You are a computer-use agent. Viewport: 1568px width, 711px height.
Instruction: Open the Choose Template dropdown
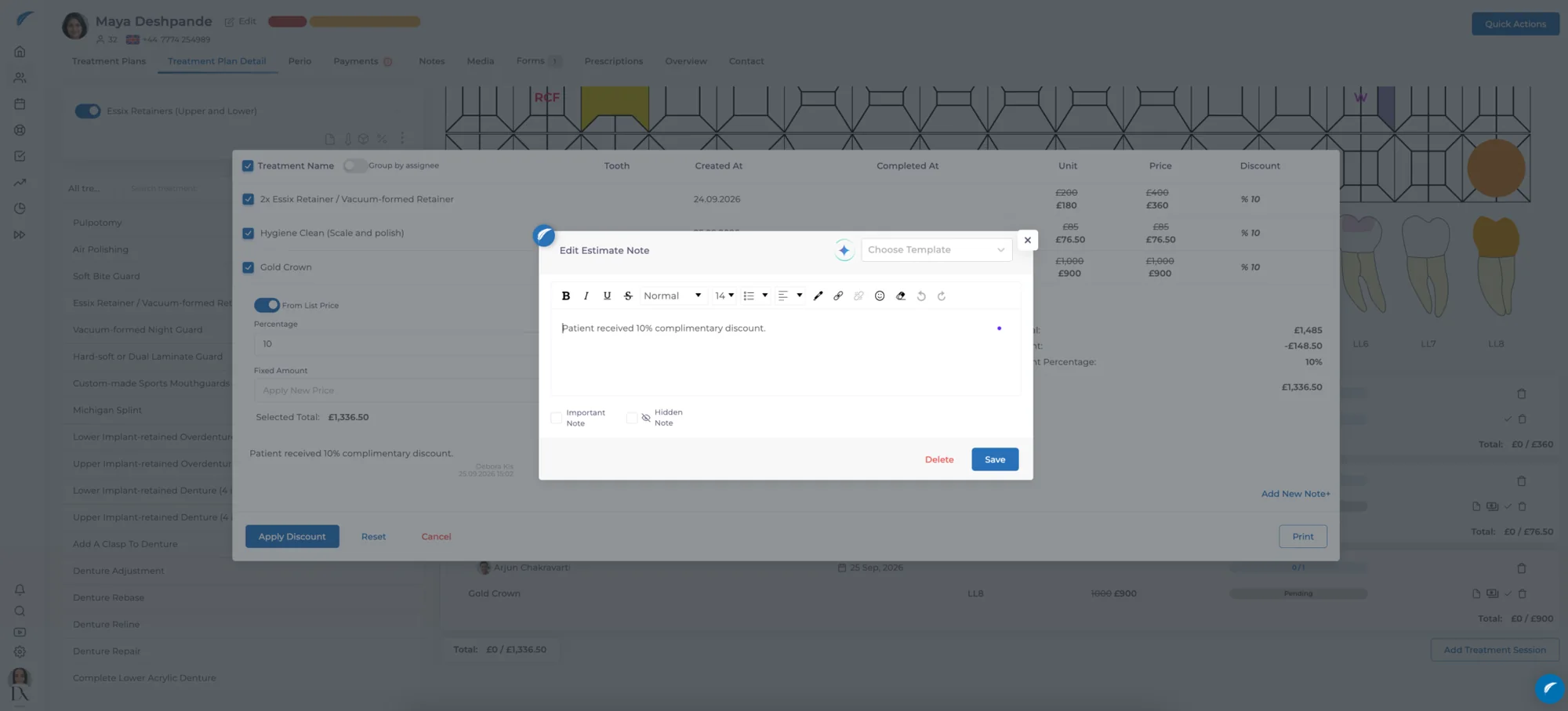tap(936, 249)
